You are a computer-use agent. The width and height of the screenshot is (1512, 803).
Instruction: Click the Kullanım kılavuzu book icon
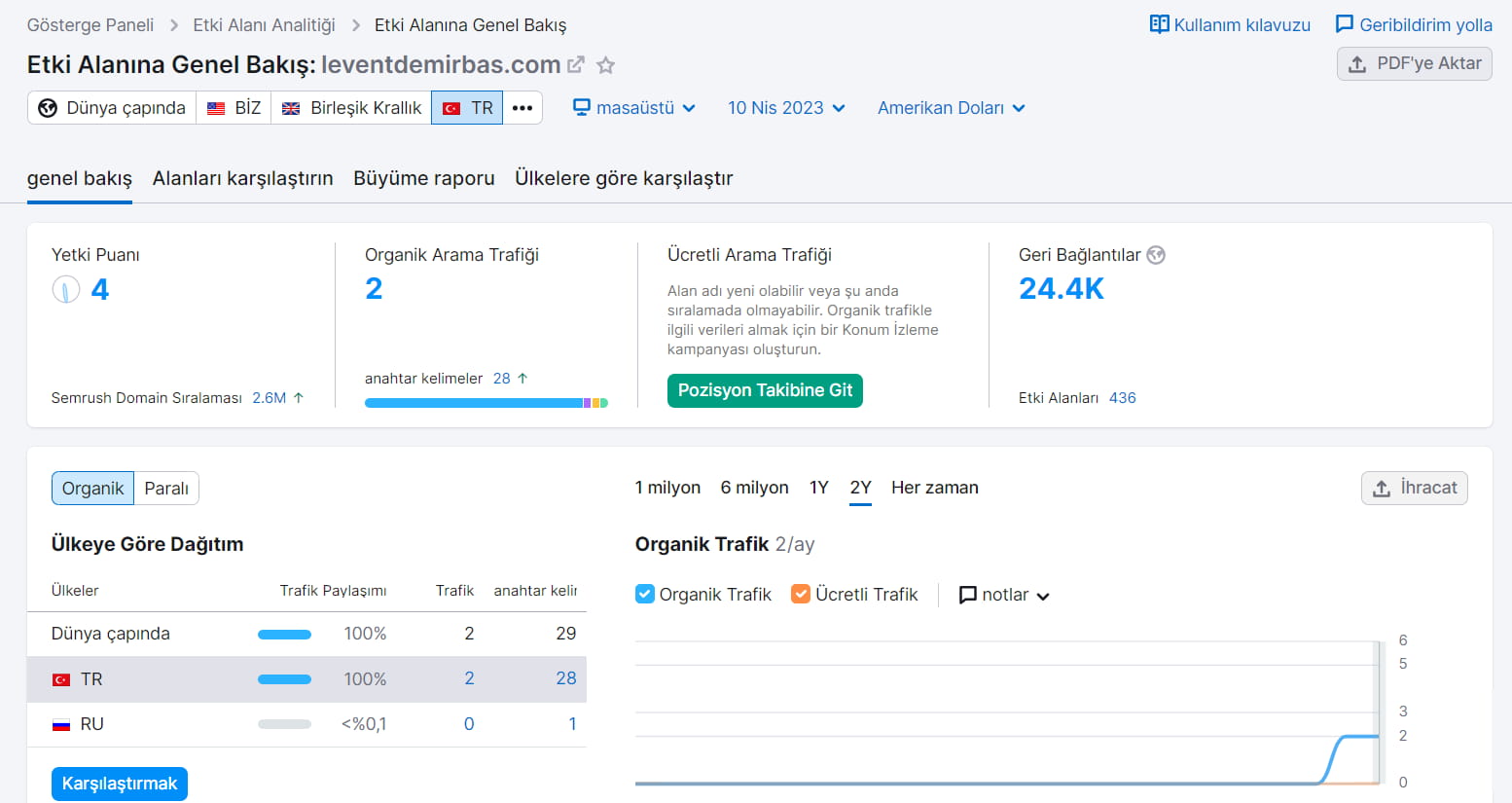pos(1159,24)
